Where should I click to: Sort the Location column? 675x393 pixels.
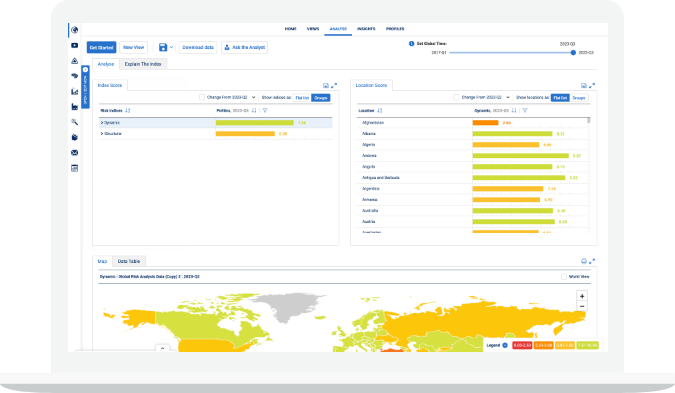[379, 111]
